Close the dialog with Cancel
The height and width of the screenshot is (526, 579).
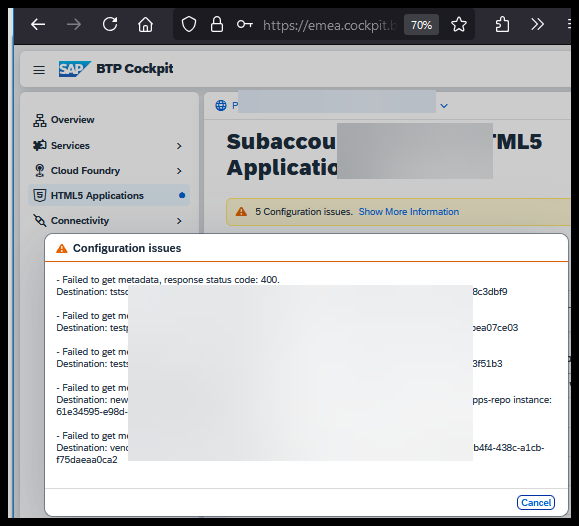click(536, 503)
